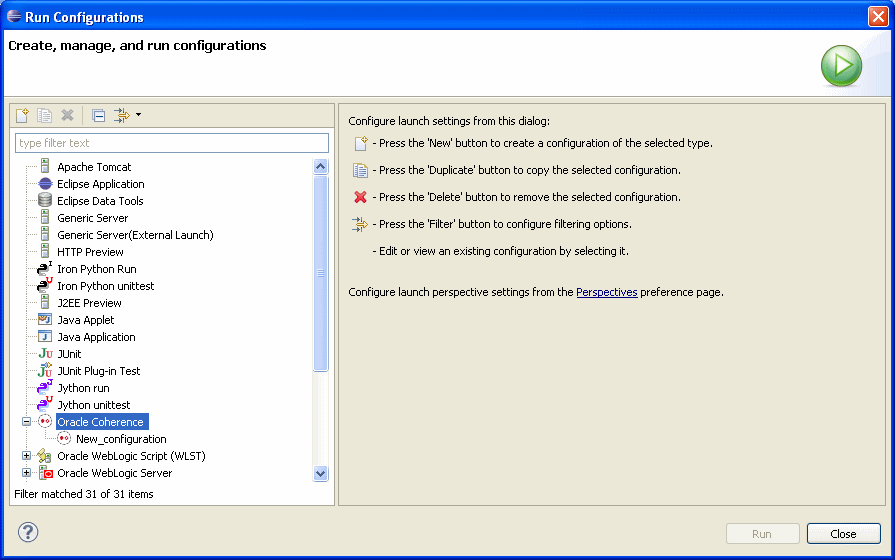Click the Oracle WebLogic Script (WLST) icon
The height and width of the screenshot is (560, 895).
45,456
